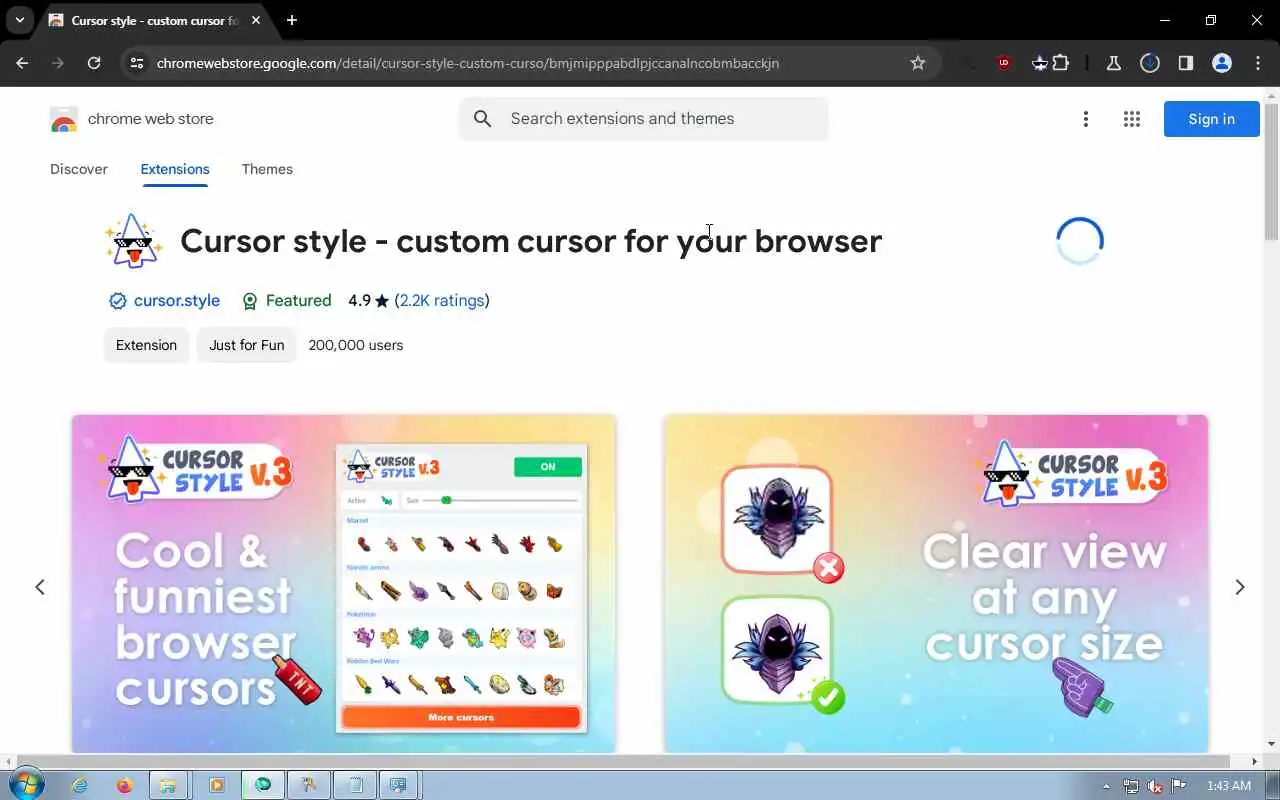Click the 200,000 users text
The image size is (1280, 800).
pos(356,345)
